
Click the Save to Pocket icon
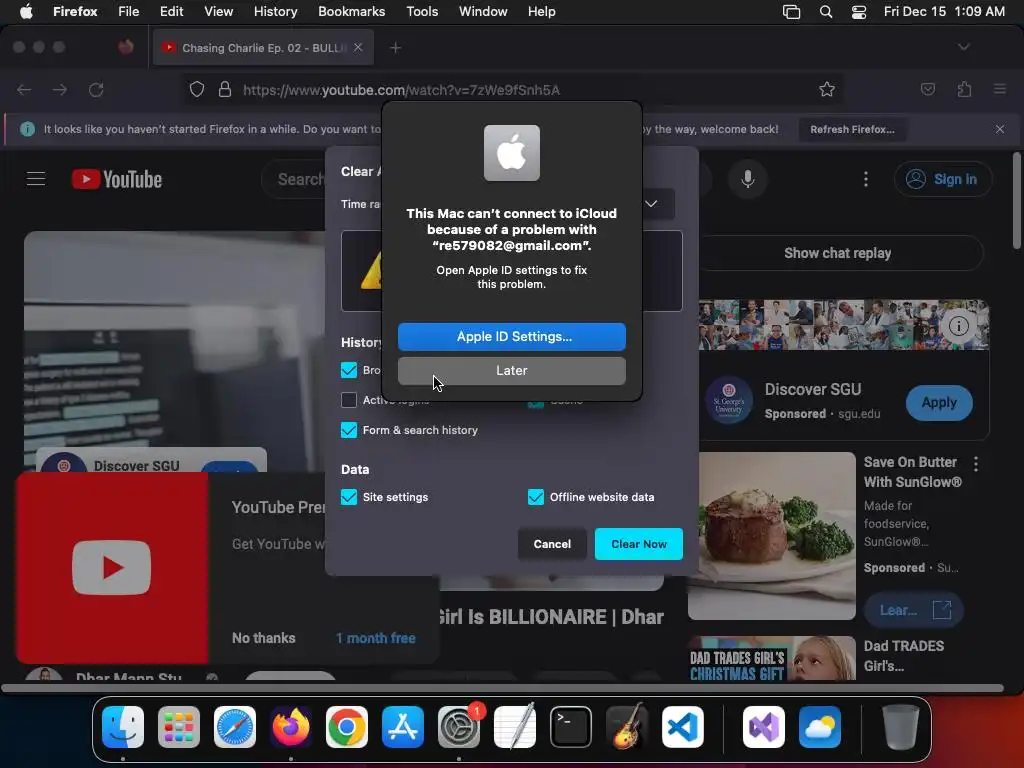point(927,89)
